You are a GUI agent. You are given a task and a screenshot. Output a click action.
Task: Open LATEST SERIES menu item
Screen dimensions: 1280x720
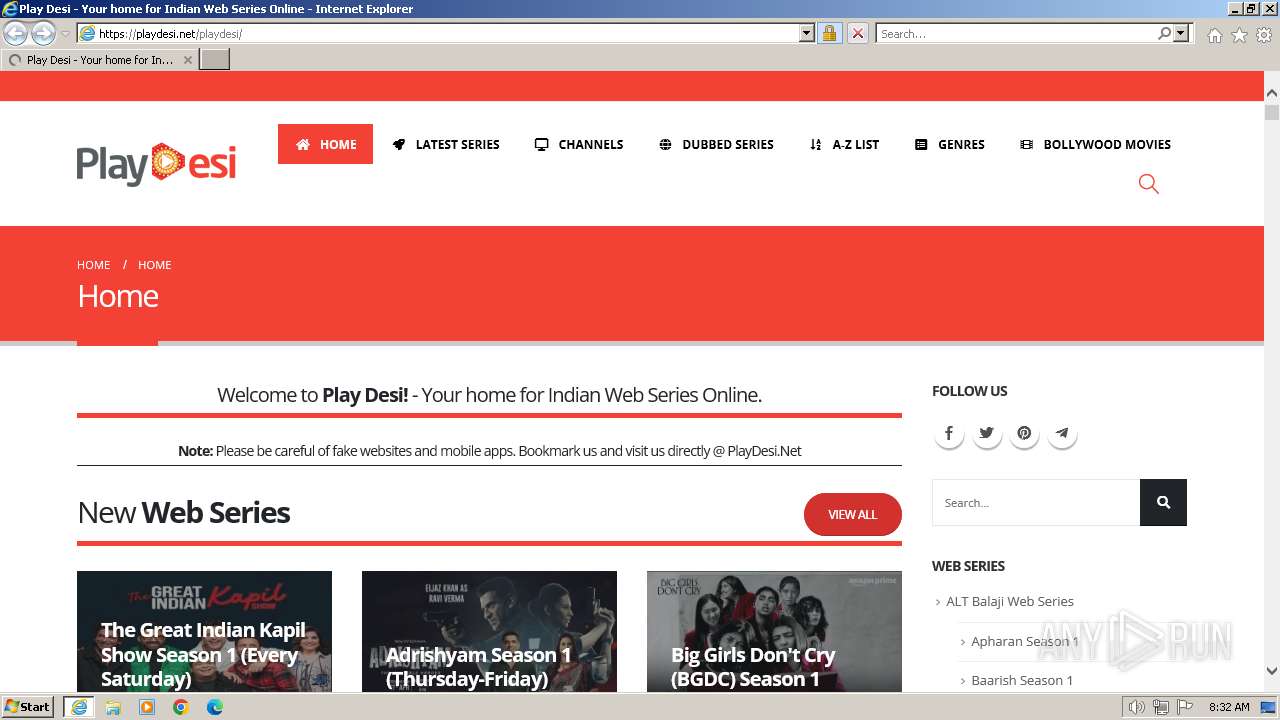[x=446, y=144]
